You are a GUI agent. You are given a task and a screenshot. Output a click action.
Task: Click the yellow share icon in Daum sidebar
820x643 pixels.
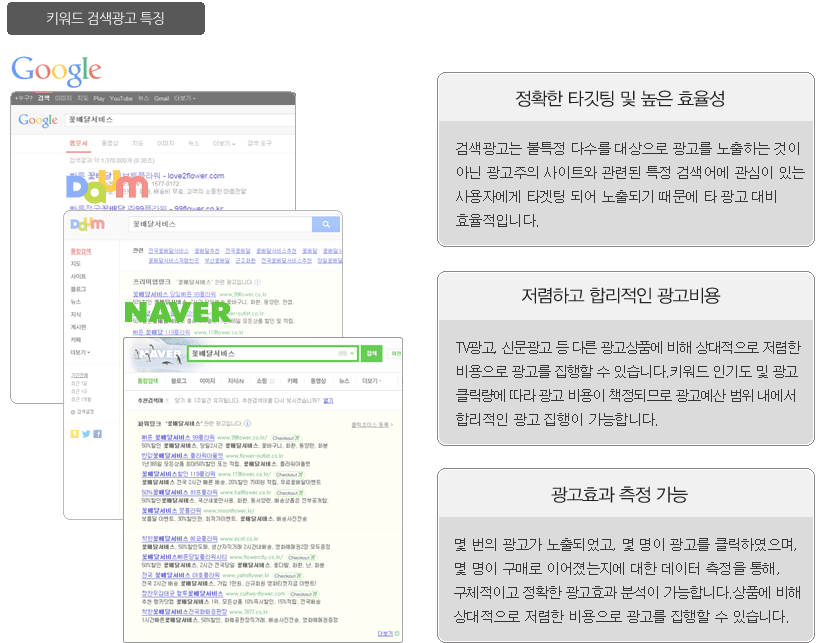tap(75, 434)
